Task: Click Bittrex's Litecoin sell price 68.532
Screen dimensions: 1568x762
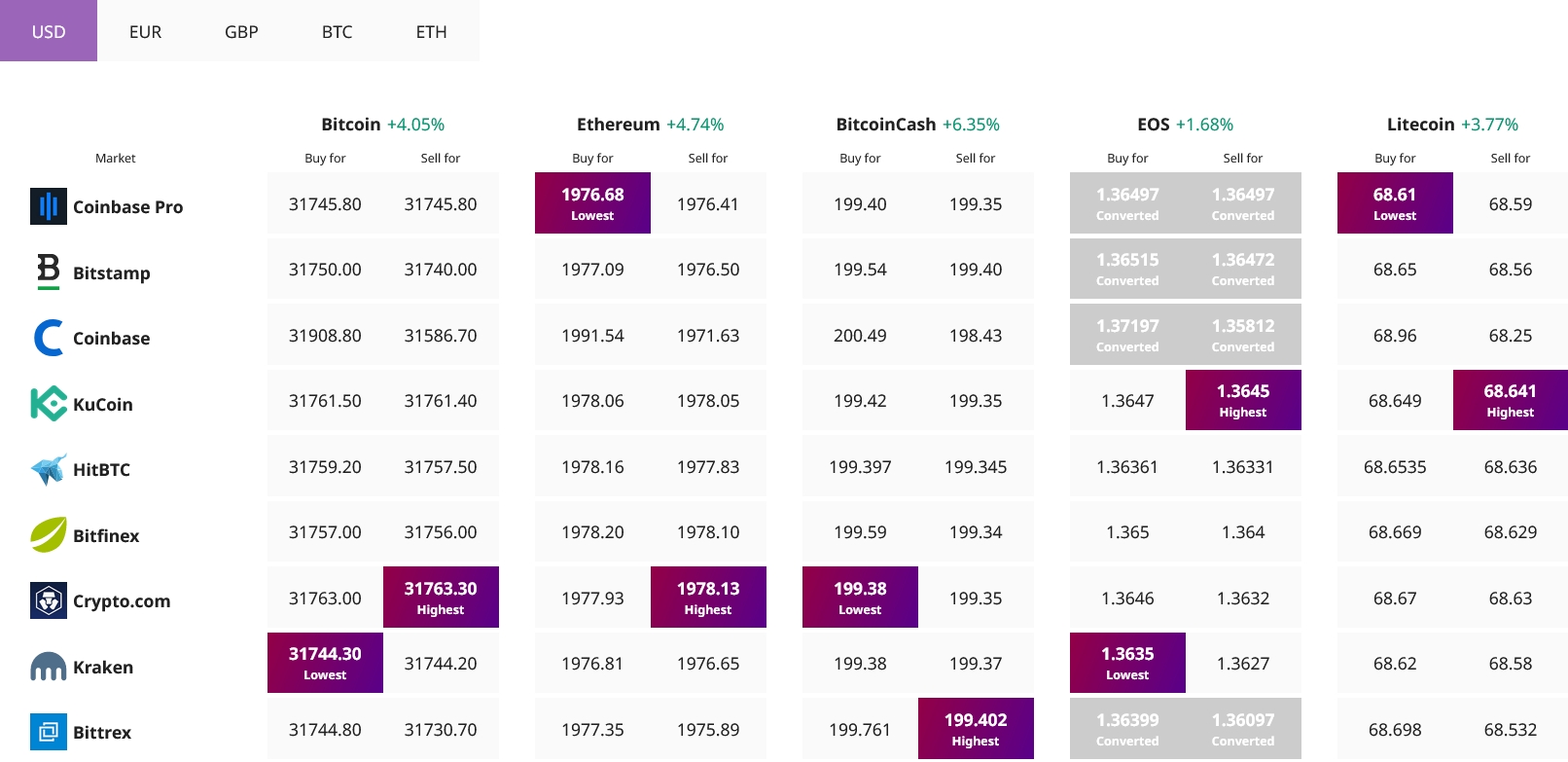Action: click(1511, 729)
